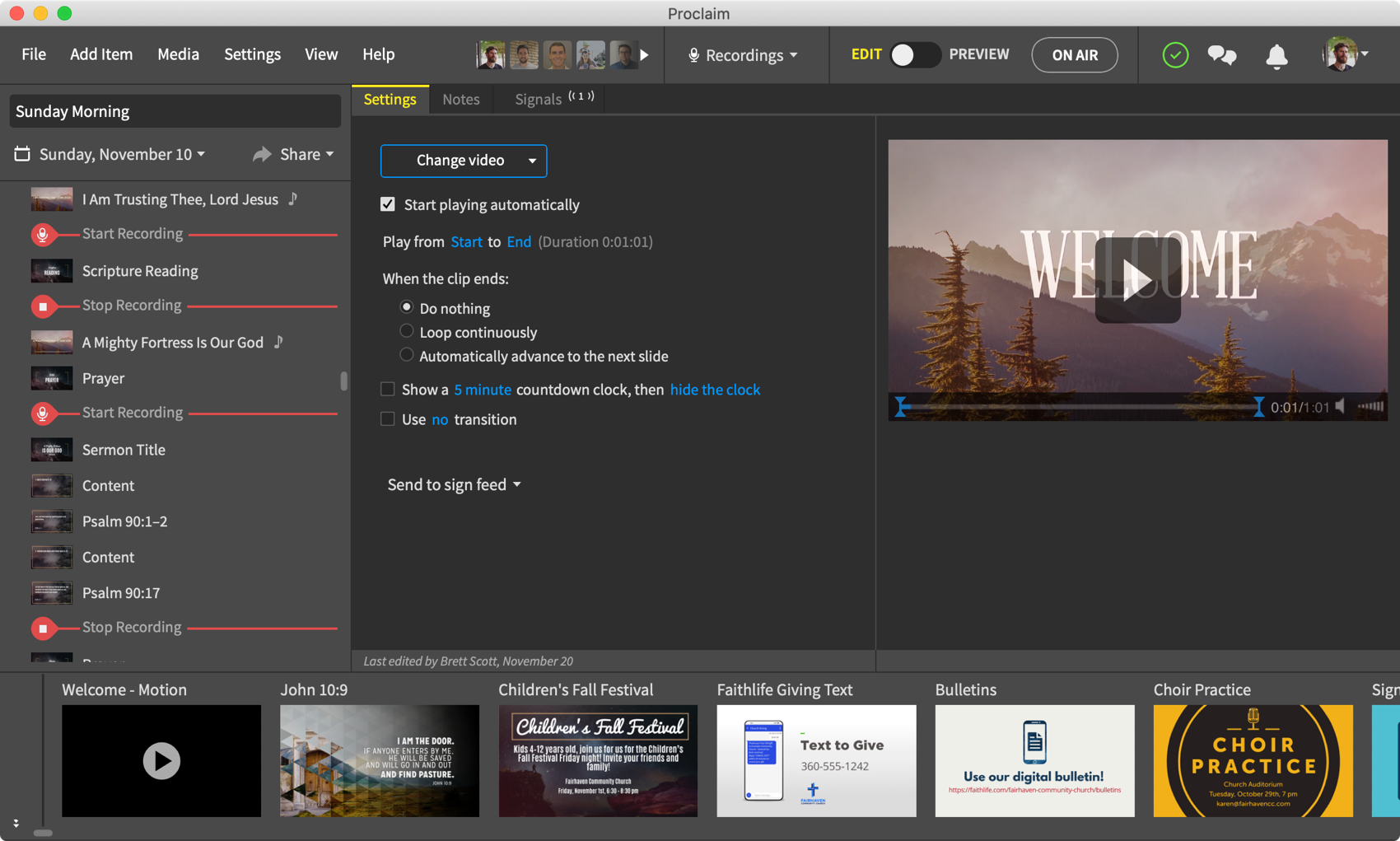
Task: Switch to the Notes tab
Action: [x=460, y=99]
